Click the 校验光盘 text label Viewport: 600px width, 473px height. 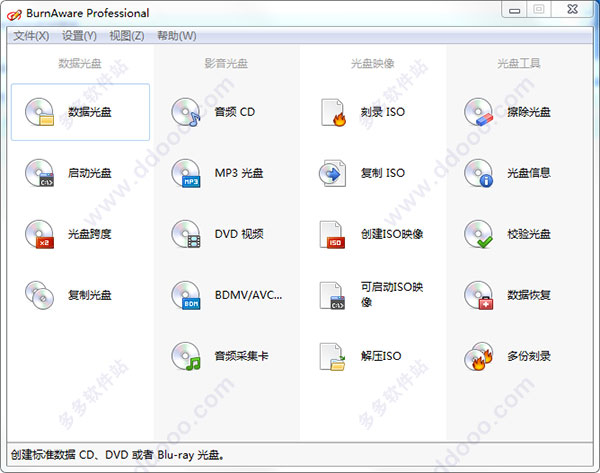pyautogui.click(x=529, y=234)
